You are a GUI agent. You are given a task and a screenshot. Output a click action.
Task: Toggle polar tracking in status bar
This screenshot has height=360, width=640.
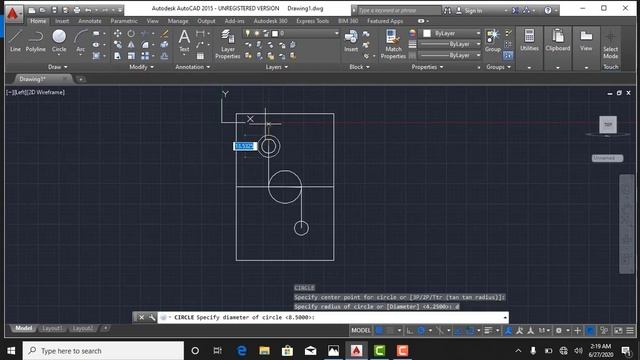point(421,330)
